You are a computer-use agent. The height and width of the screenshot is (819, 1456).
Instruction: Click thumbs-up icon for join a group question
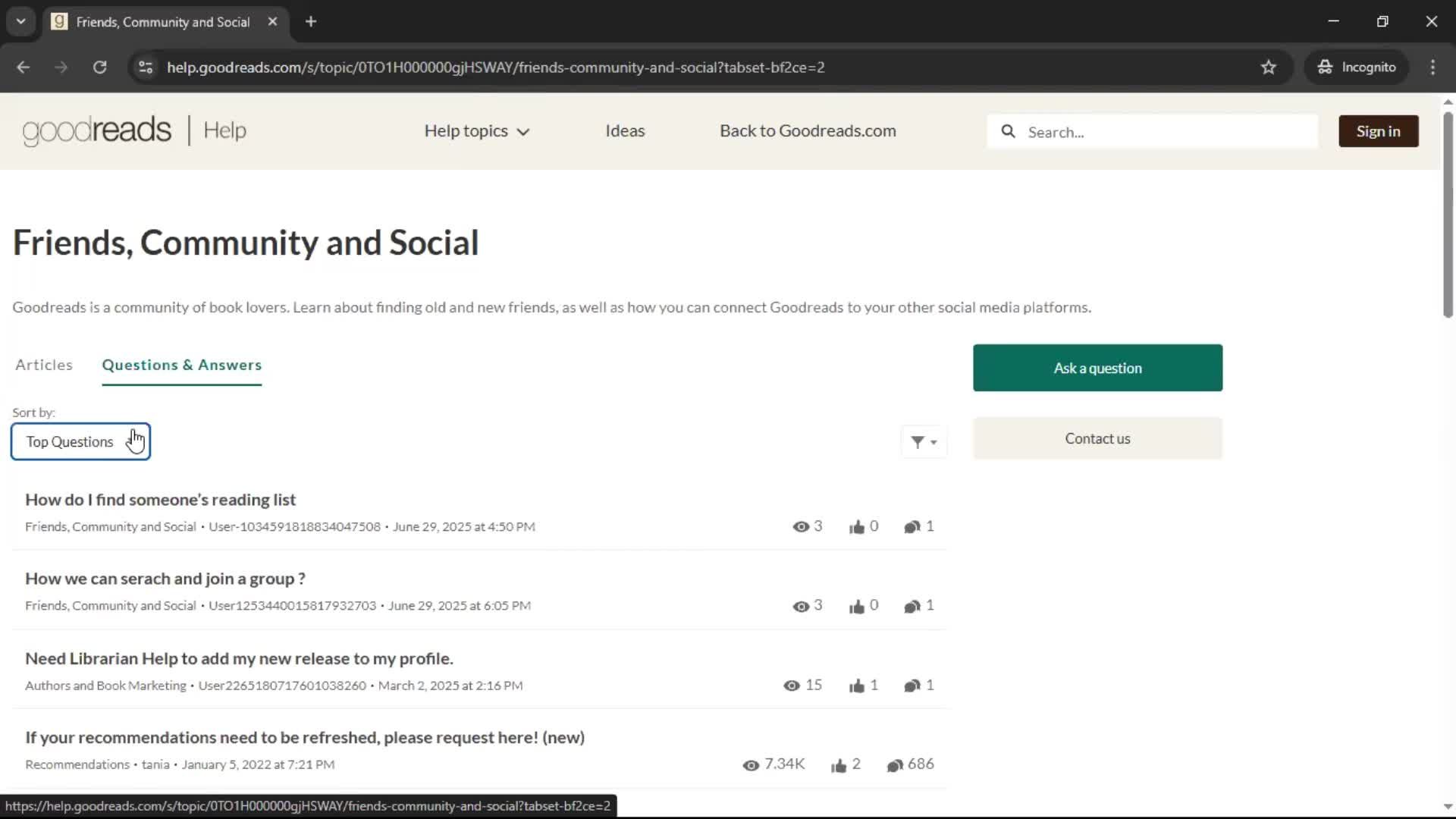857,607
